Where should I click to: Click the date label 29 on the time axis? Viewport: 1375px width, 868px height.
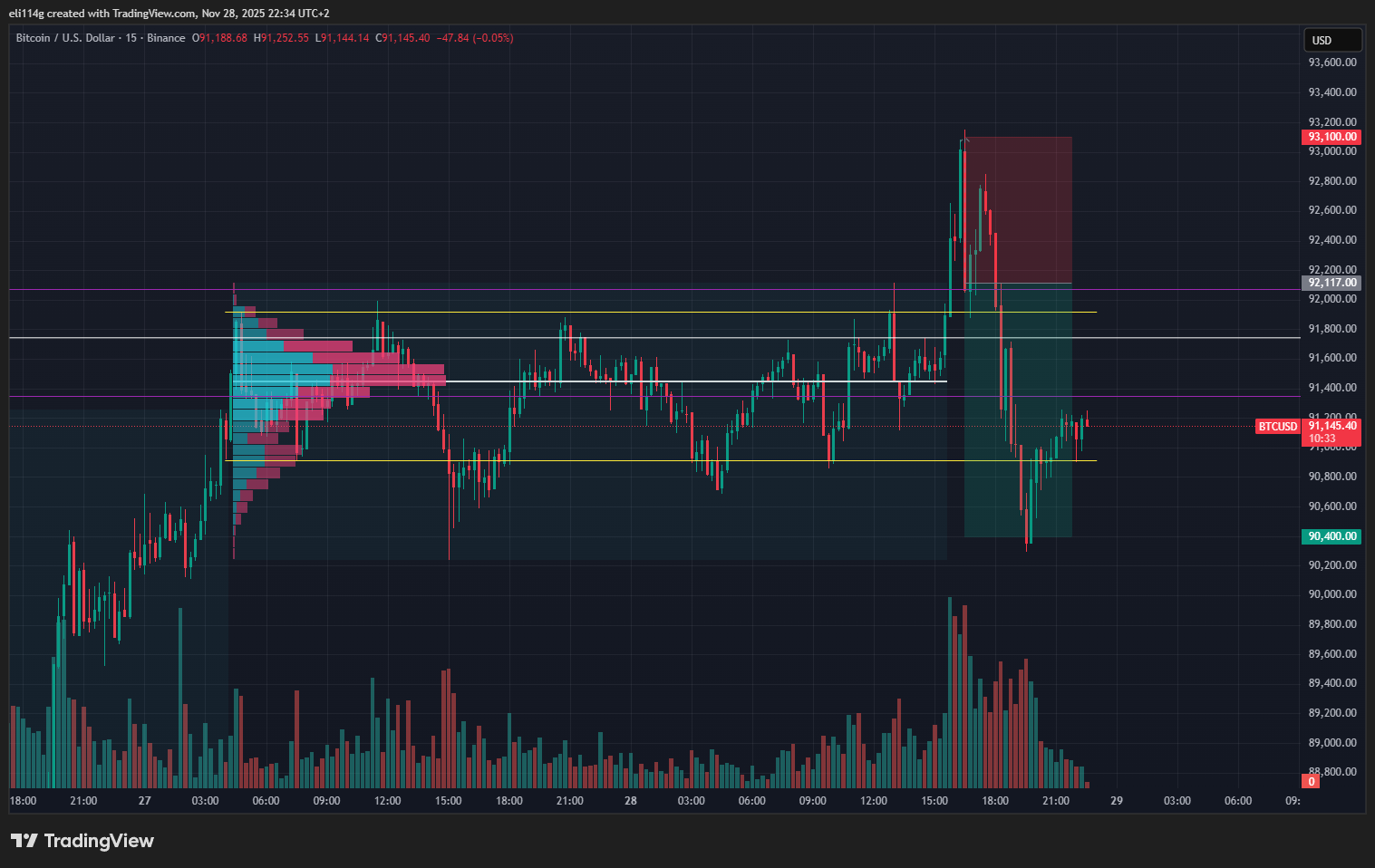[1117, 801]
